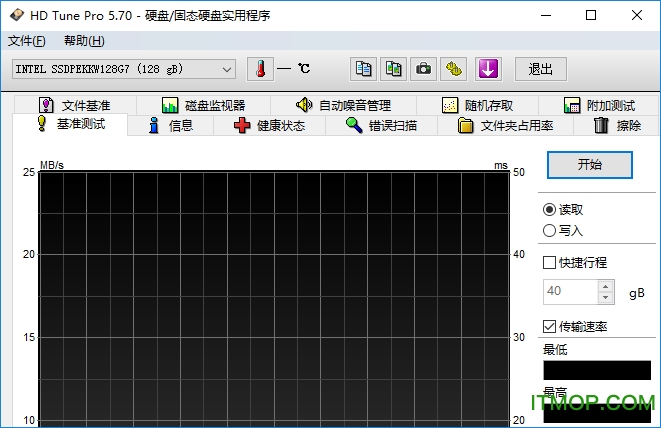
Task: Click the 最低 minimum value box
Action: [597, 370]
